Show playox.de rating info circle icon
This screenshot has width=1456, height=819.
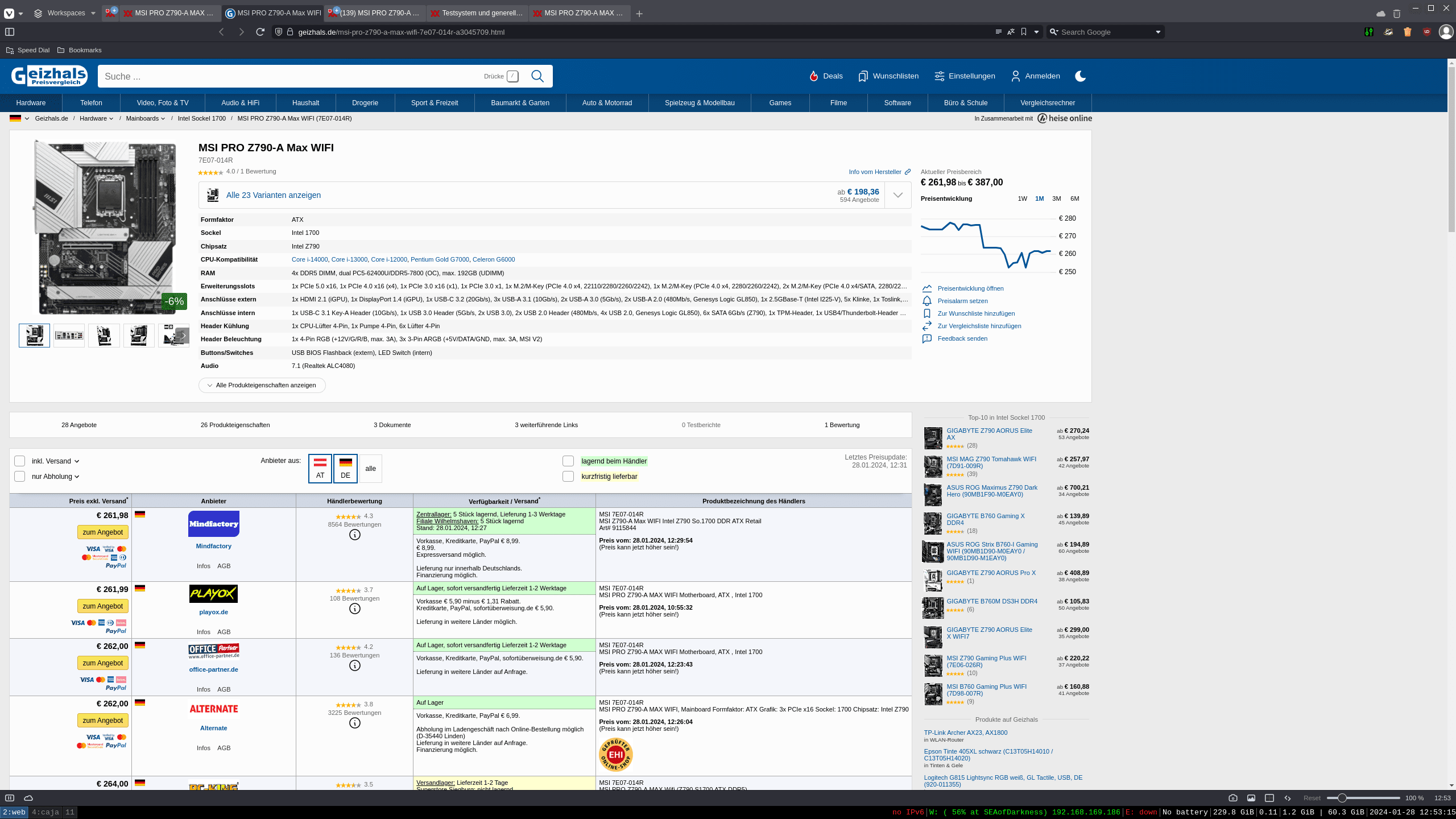(x=355, y=609)
